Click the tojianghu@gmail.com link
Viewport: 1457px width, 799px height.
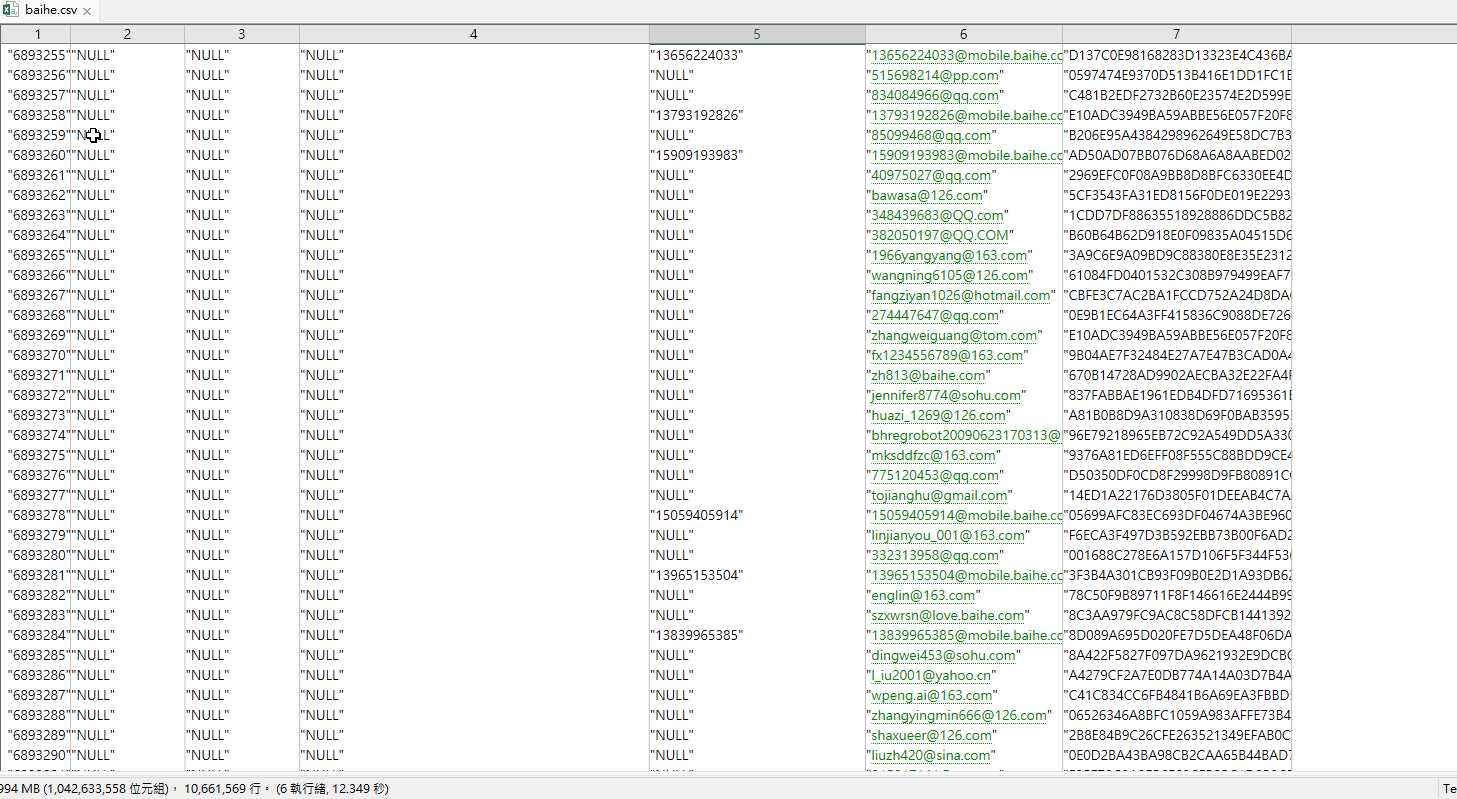[939, 496]
